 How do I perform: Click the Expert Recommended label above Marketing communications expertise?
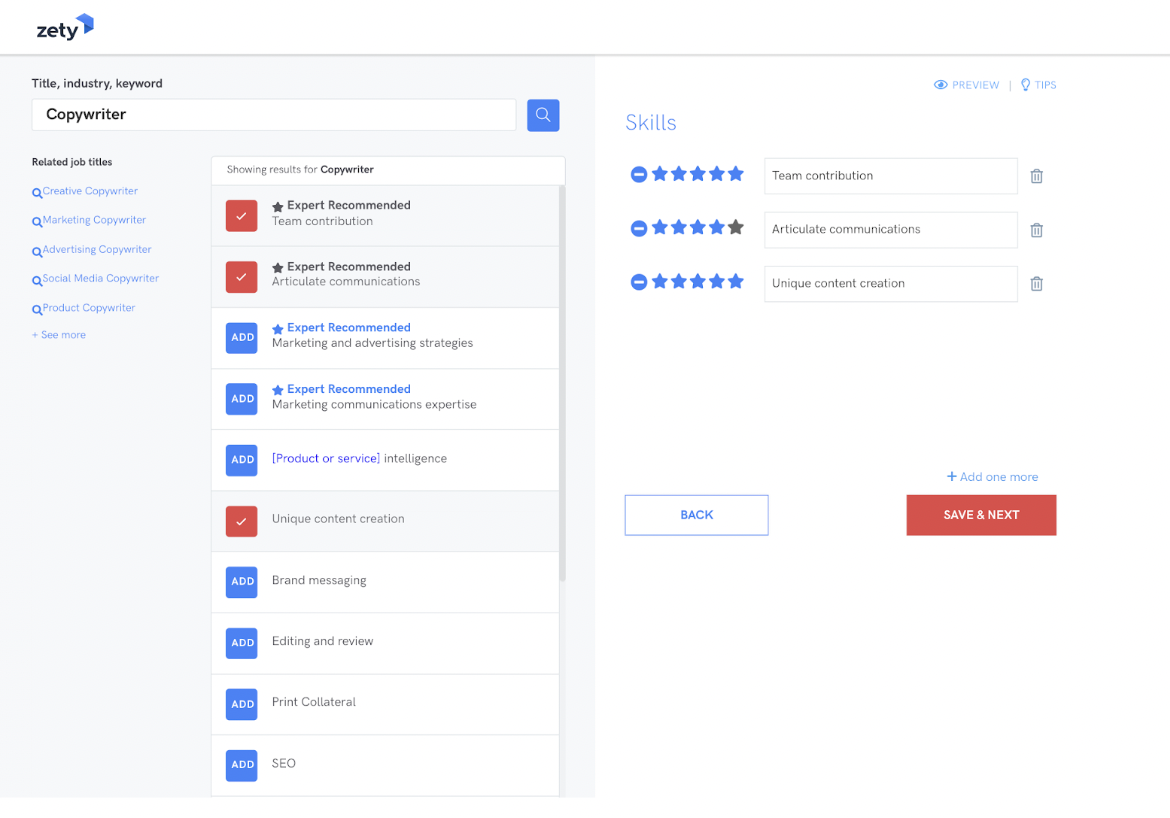[x=348, y=389]
